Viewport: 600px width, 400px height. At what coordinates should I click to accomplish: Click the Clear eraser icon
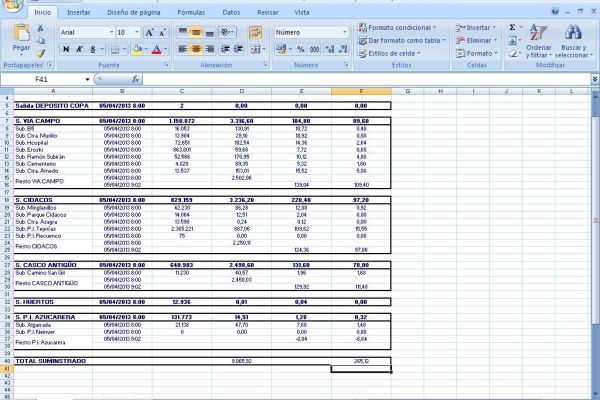512,53
